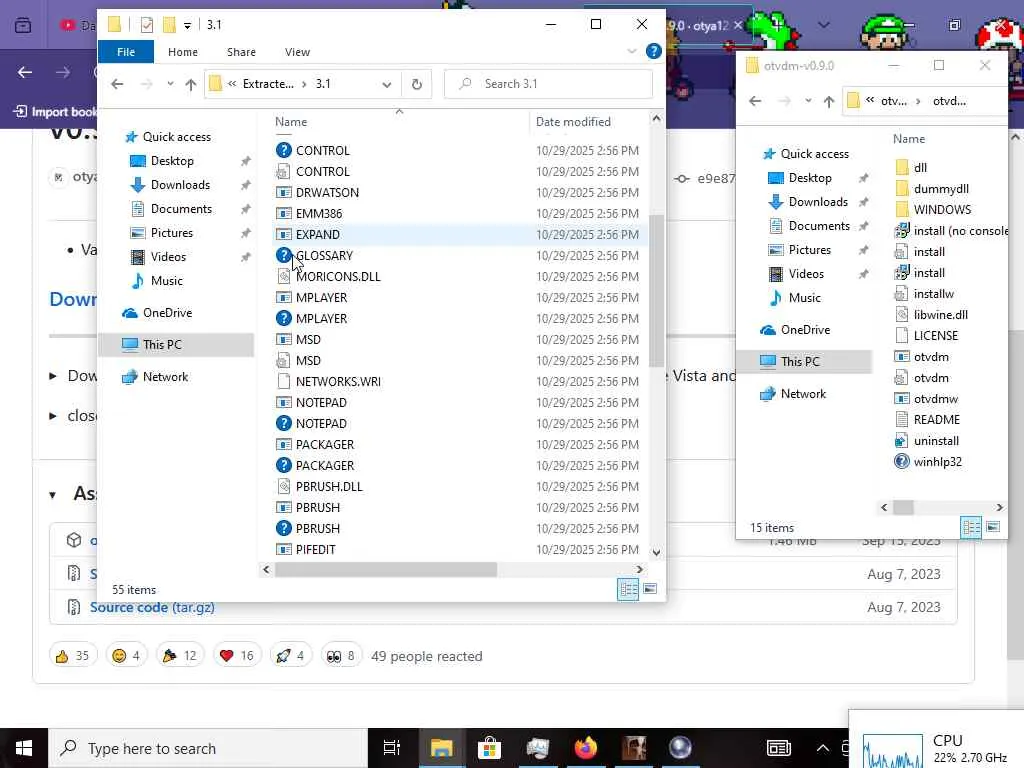The height and width of the screenshot is (768, 1024).
Task: Select OneDrive in 3.1 window sidebar
Action: coord(167,313)
